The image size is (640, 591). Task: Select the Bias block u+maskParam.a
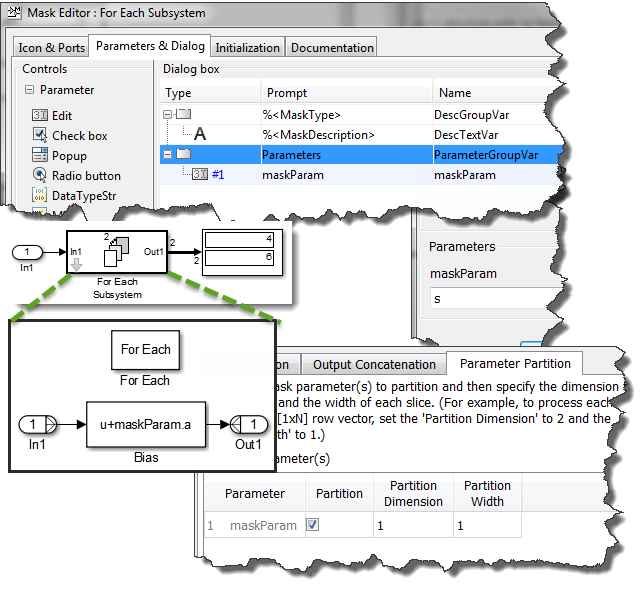tap(147, 424)
